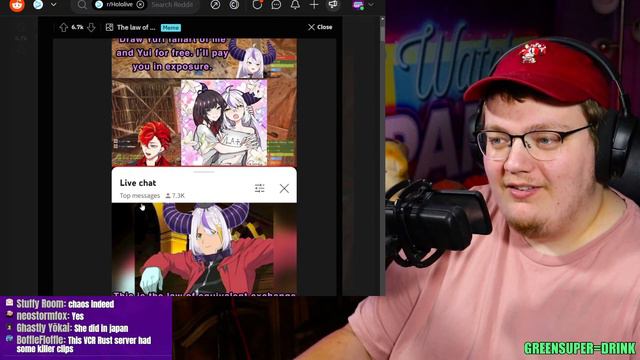Close the post overlay with Close
Image resolution: width=640 pixels, height=360 pixels.
tap(320, 27)
